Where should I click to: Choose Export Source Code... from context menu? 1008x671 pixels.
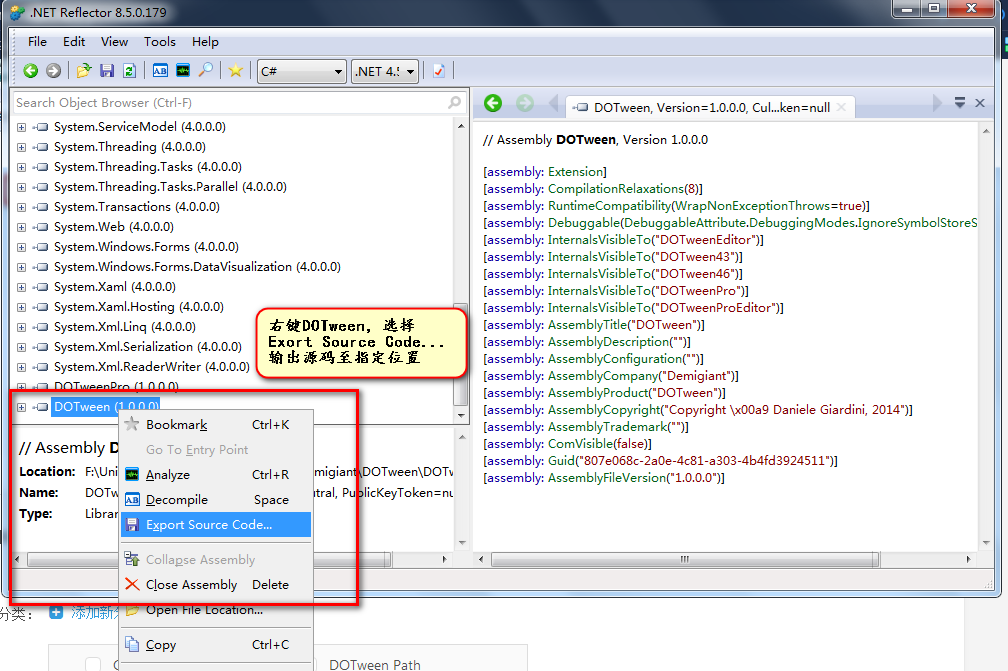(216, 524)
